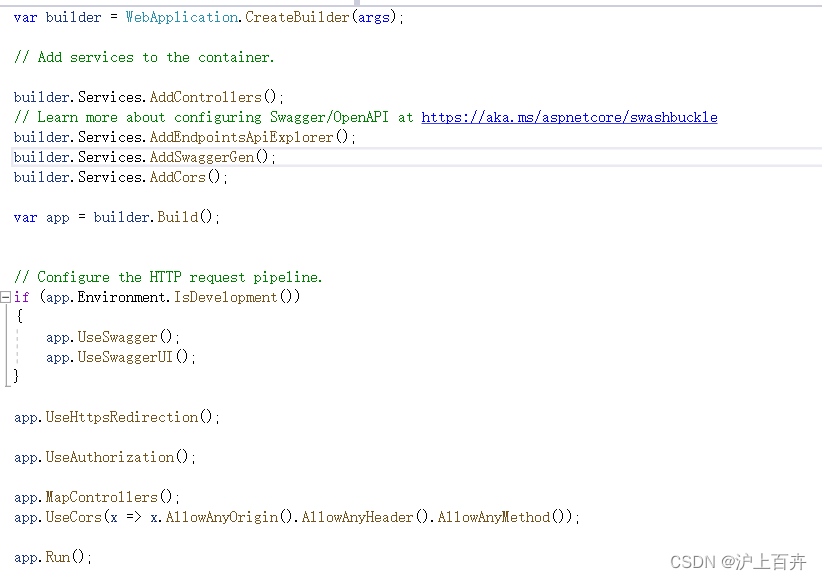Open the https://aka.ms/aspnetcore/swashbuckle link
822x580 pixels.
[x=569, y=116]
